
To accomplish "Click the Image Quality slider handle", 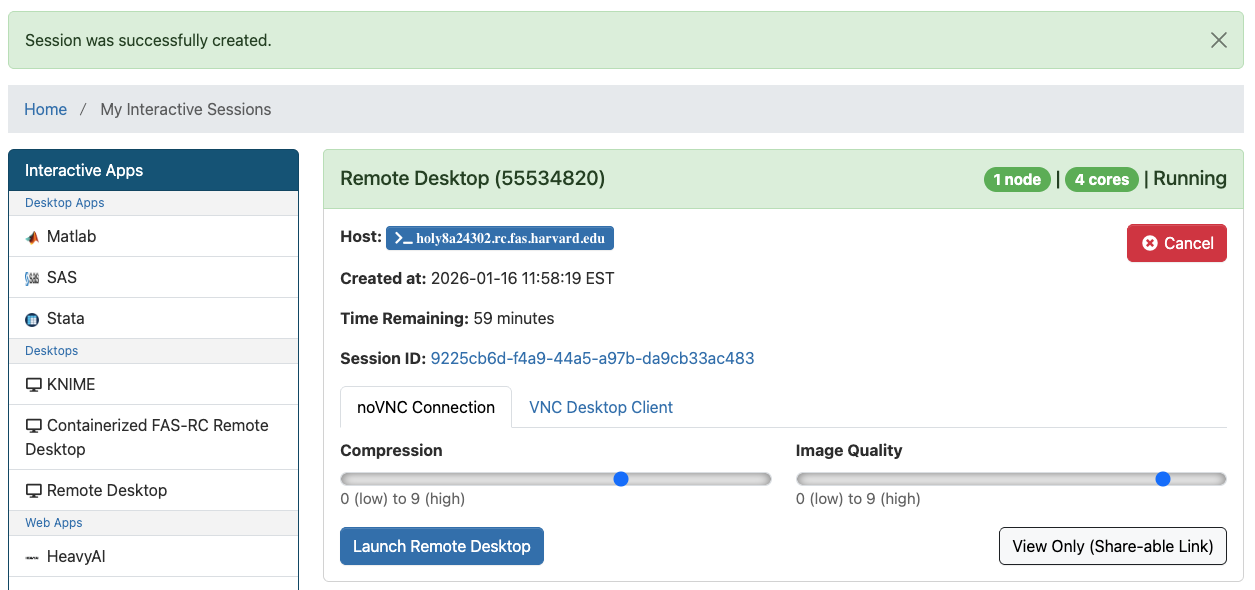I will pyautogui.click(x=1162, y=479).
